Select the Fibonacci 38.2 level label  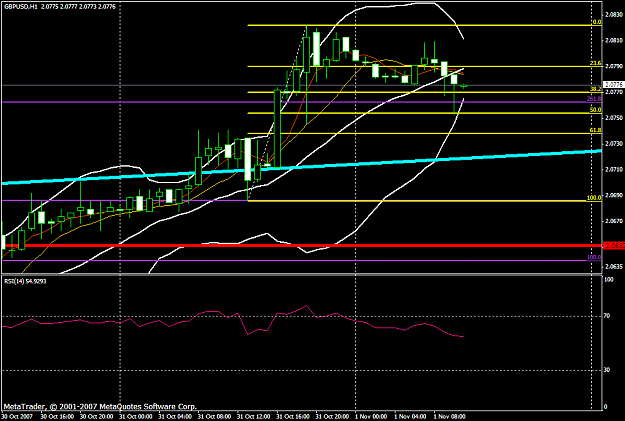[596, 89]
